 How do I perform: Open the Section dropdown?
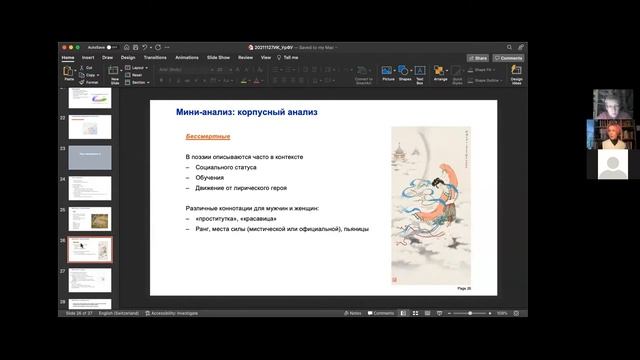(137, 82)
